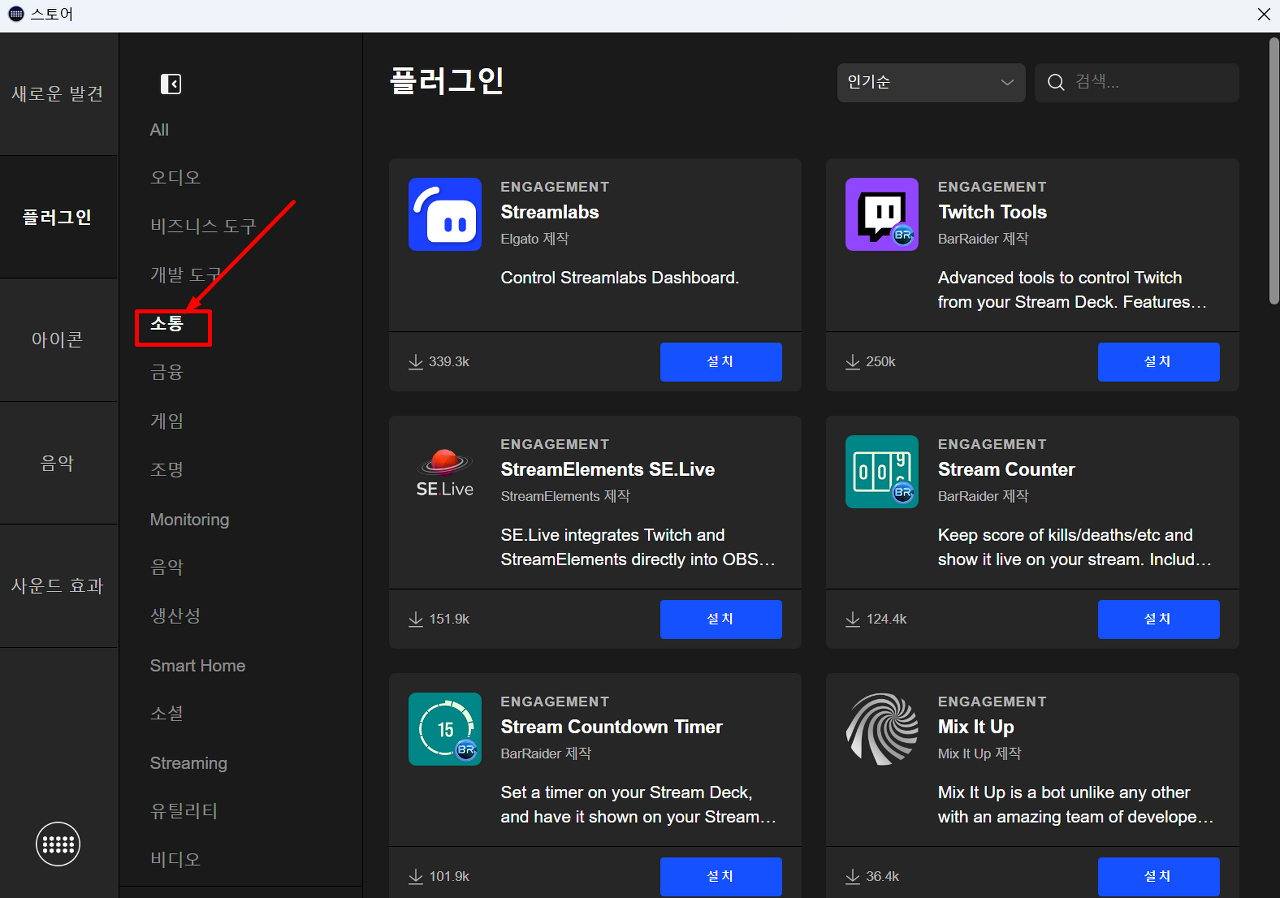Install the Mix It Up plugin

click(1158, 876)
